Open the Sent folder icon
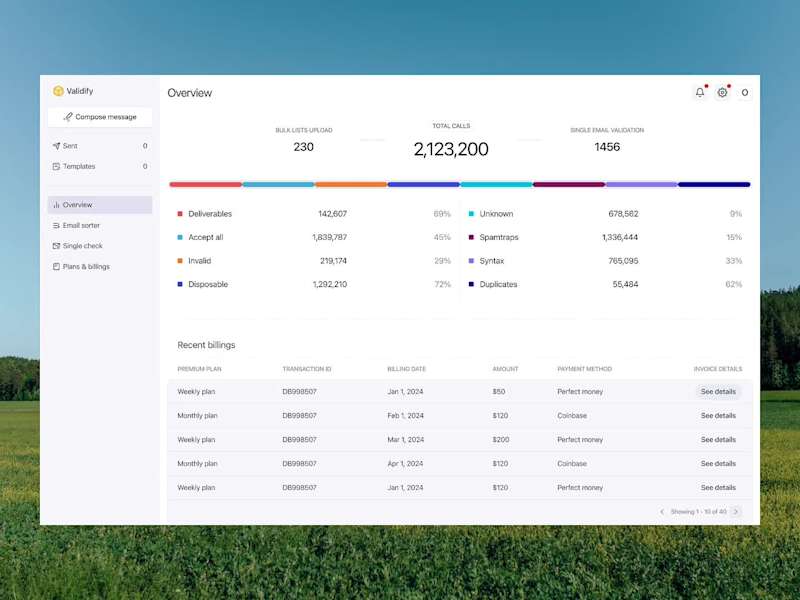Viewport: 800px width, 600px height. [x=54, y=145]
